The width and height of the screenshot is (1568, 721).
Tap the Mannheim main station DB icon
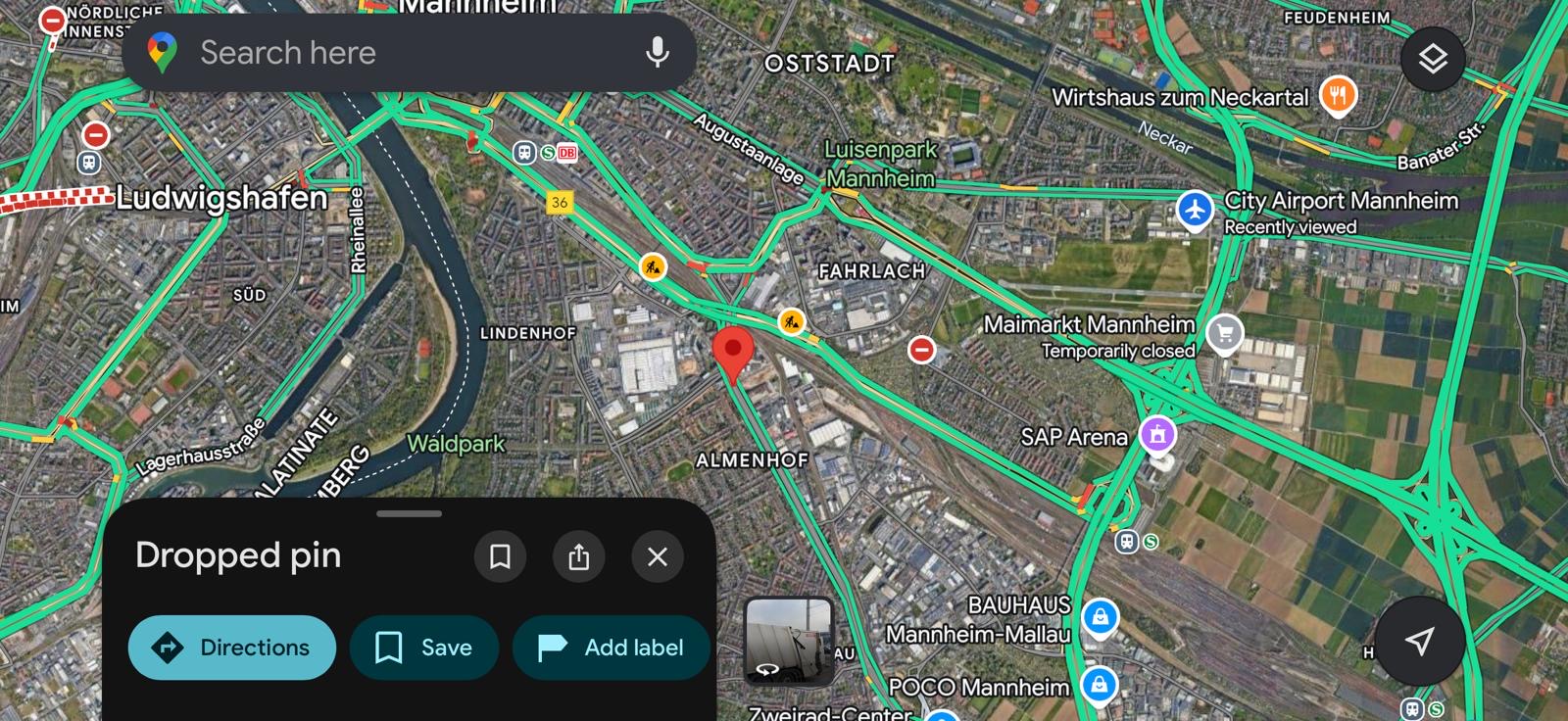566,153
